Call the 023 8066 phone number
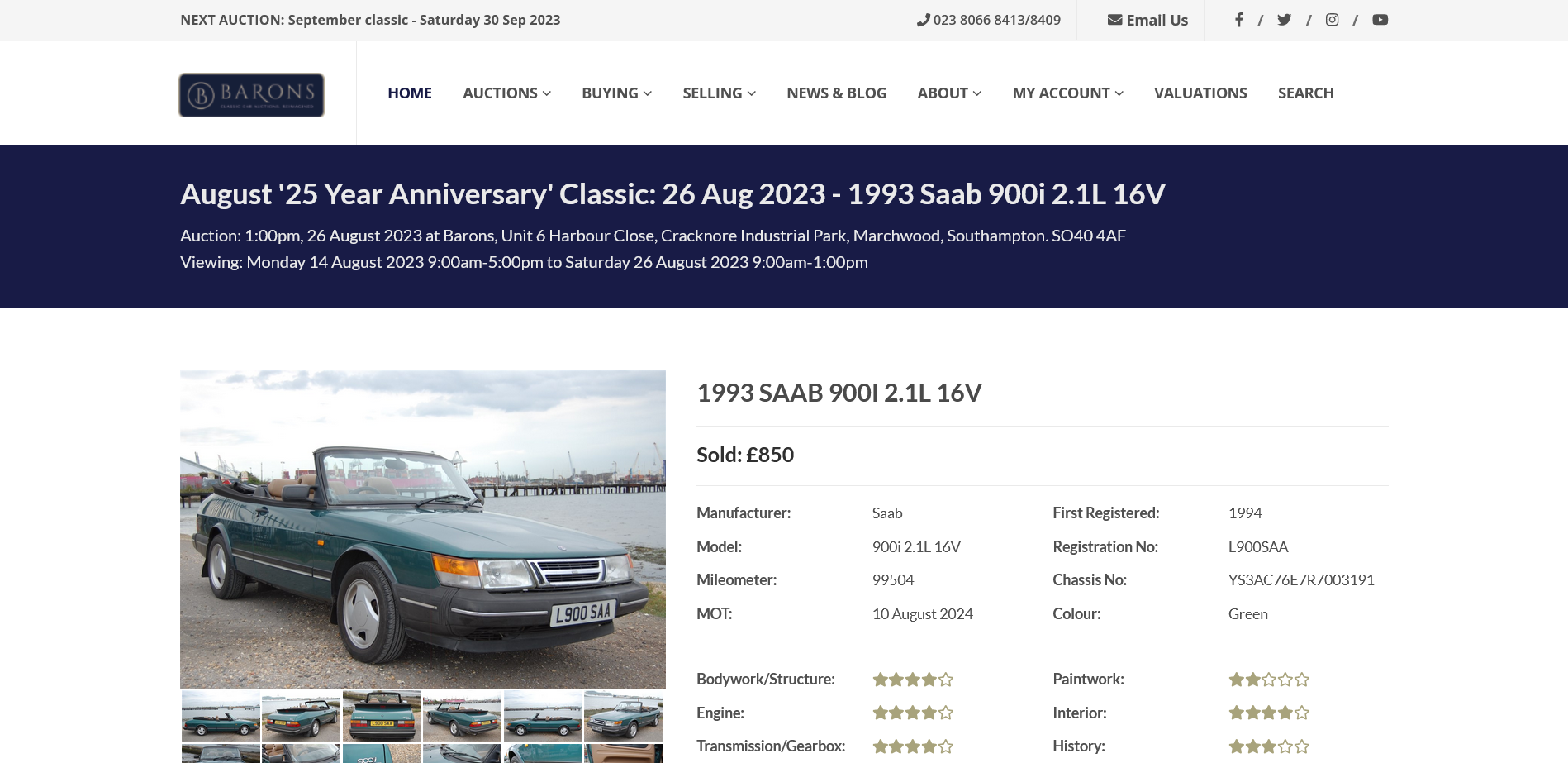 (x=989, y=20)
